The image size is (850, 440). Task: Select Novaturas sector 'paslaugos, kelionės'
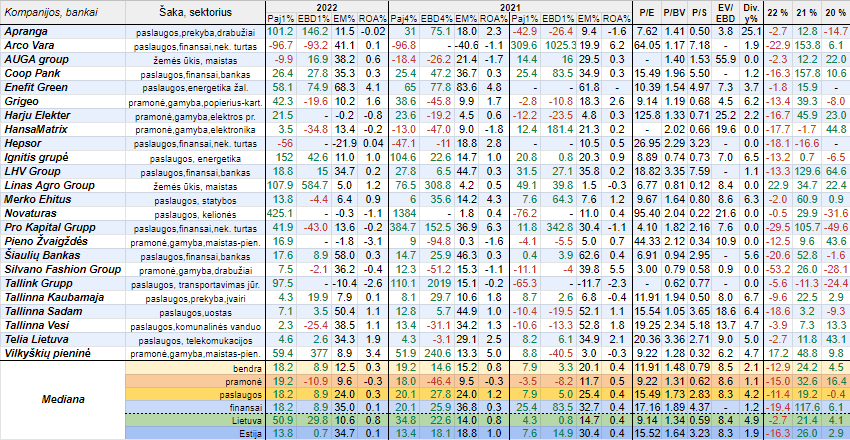196,215
